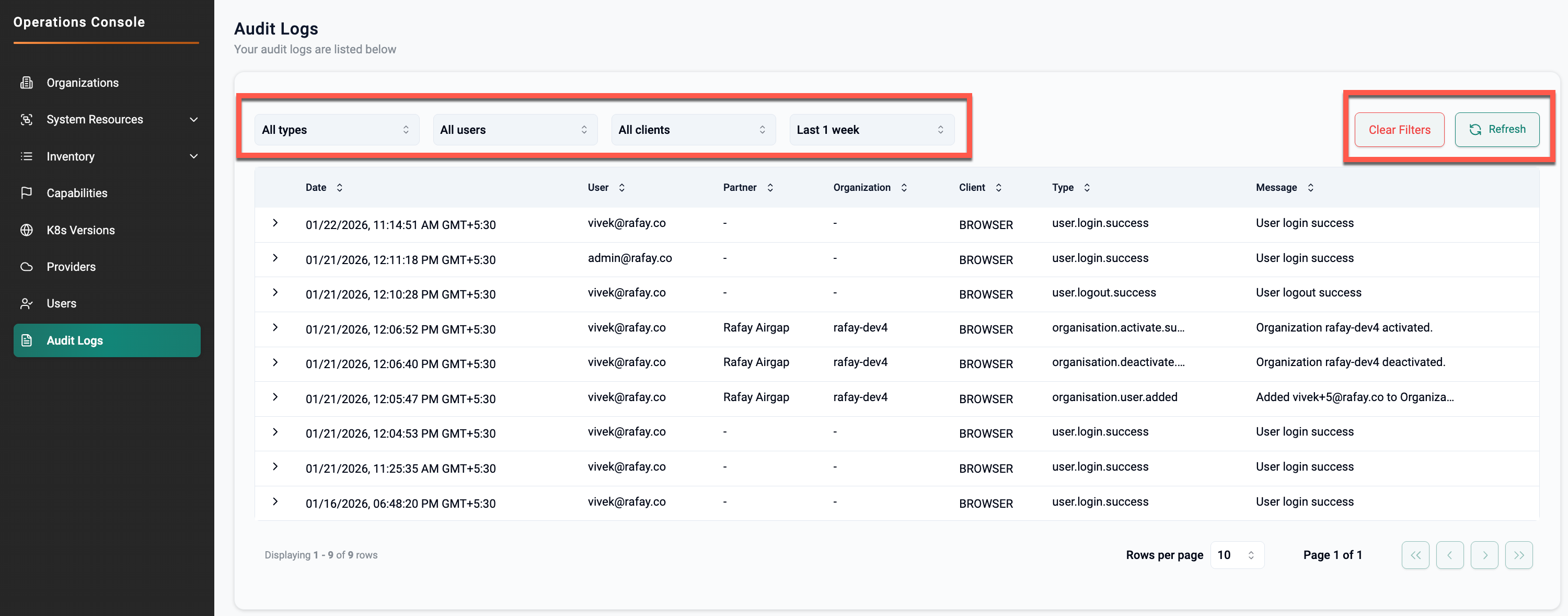Sort by Message column sort icon
This screenshot has width=1568, height=616.
point(1310,188)
